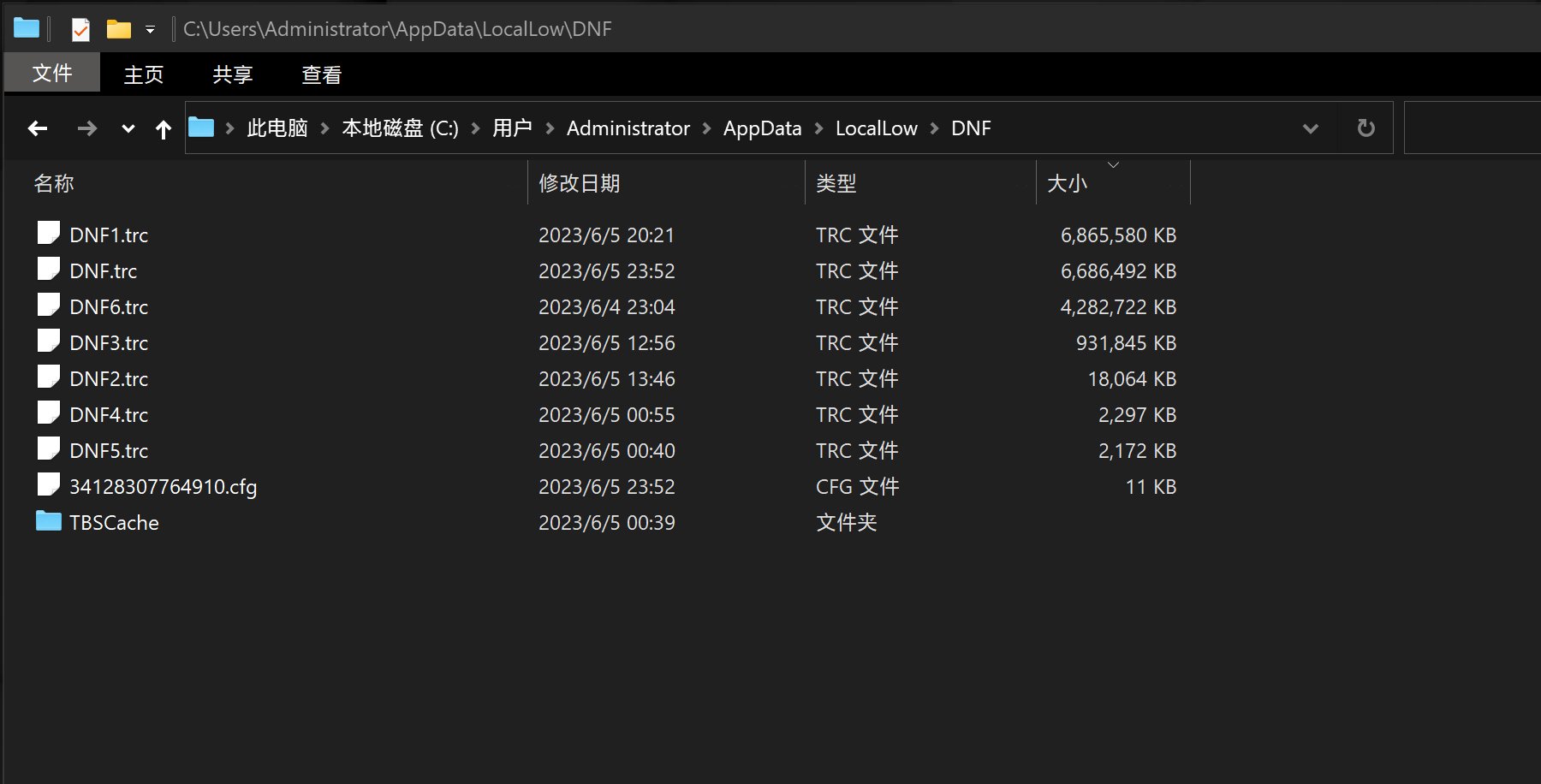Expand chevron after LocalLow in breadcrumb
The image size is (1541, 784).
(934, 128)
